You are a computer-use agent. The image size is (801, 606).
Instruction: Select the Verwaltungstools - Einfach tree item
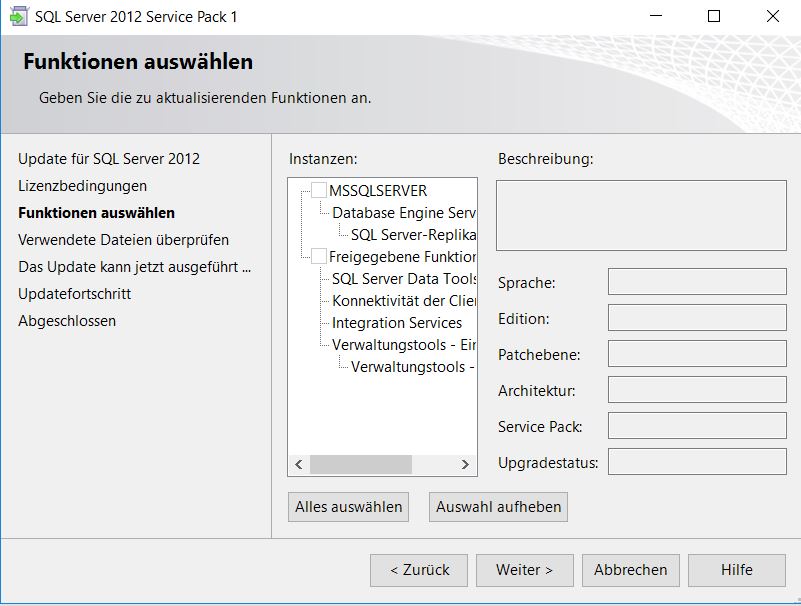point(404,344)
